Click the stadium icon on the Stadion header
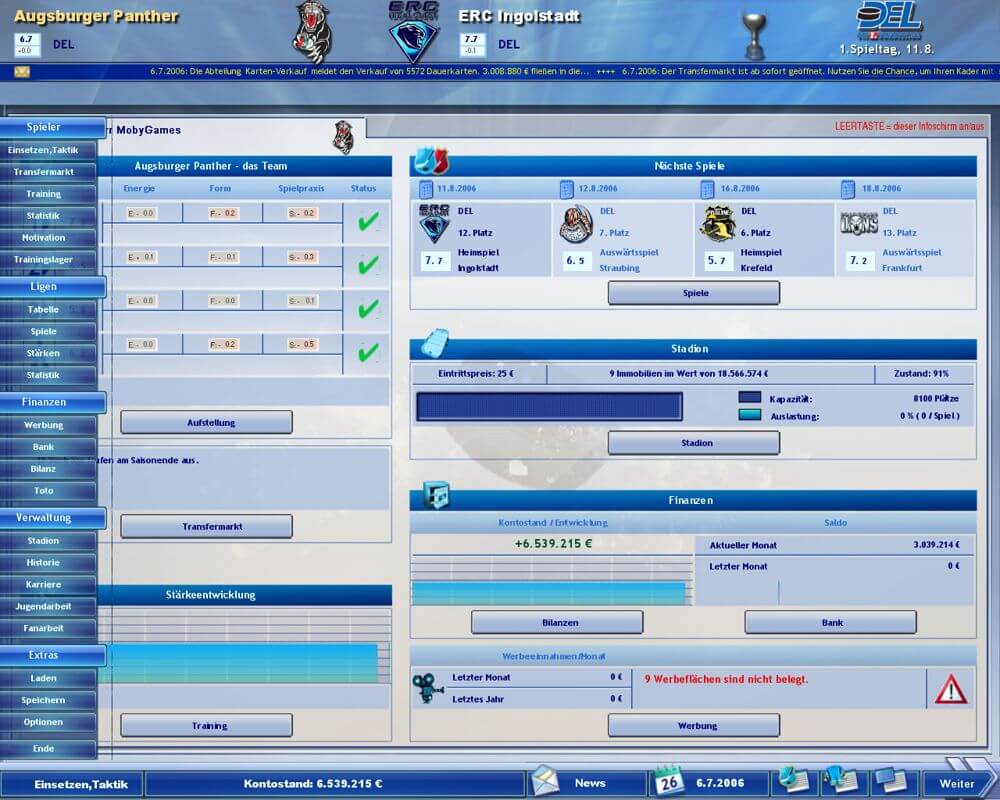Image resolution: width=1000 pixels, height=800 pixels. [434, 343]
